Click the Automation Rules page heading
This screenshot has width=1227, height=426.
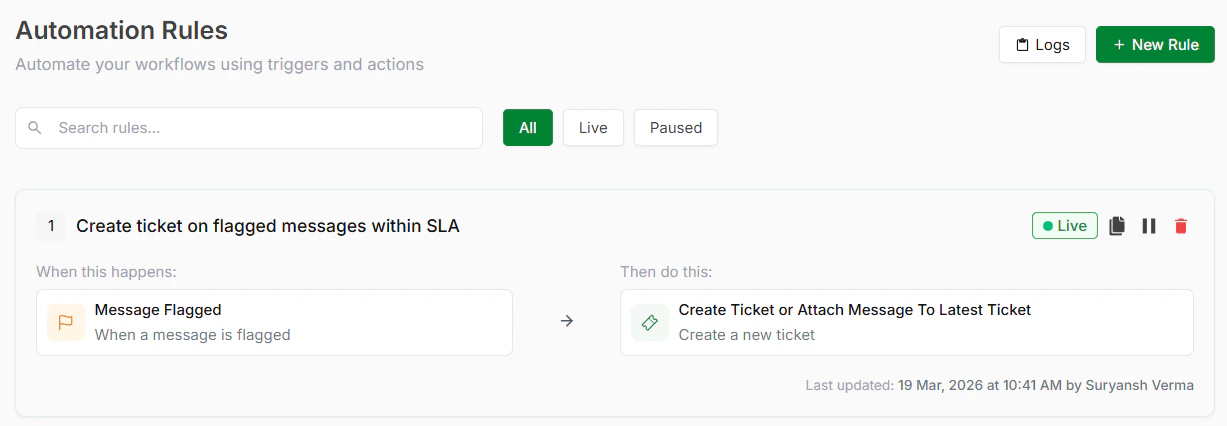pyautogui.click(x=122, y=31)
